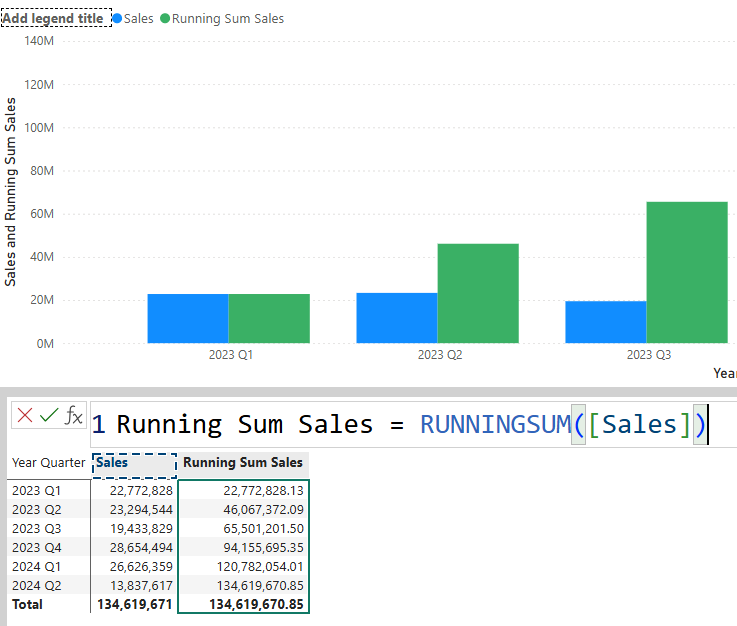Screen dimensions: 737x626
Task: Click the 2023 Q3 row label
Action: pyautogui.click(x=36, y=529)
